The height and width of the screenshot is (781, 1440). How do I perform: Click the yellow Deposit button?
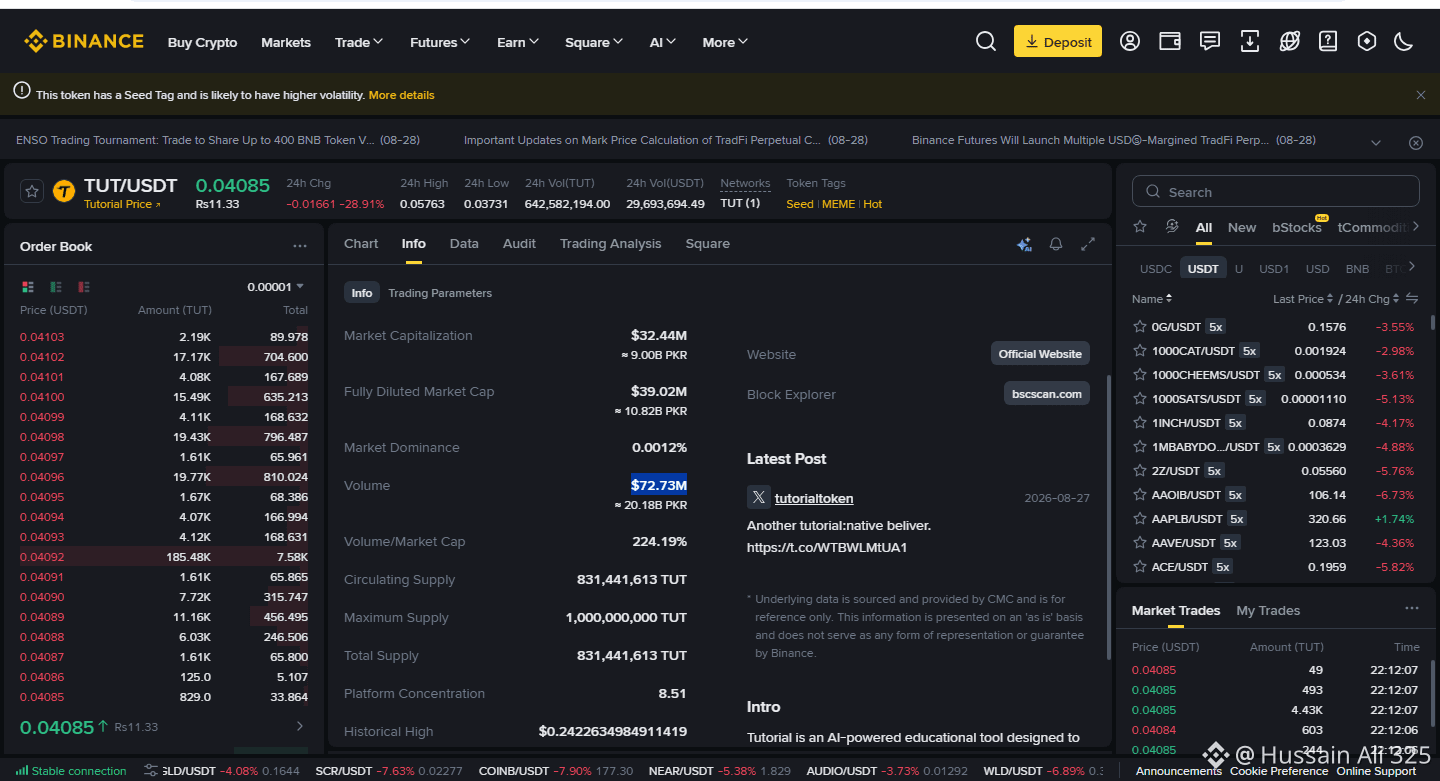[1058, 42]
